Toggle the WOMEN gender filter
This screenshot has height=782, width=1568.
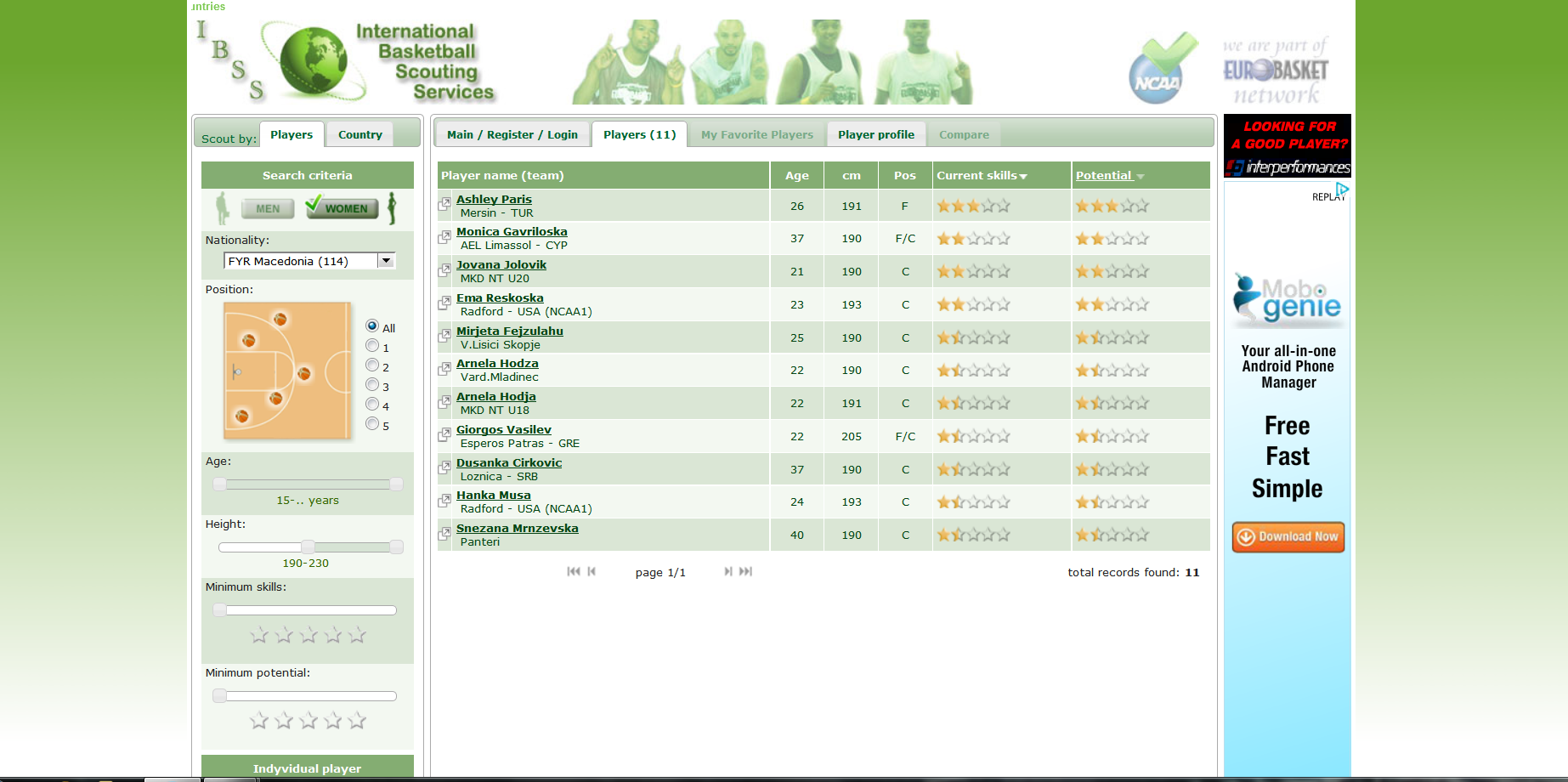[342, 208]
